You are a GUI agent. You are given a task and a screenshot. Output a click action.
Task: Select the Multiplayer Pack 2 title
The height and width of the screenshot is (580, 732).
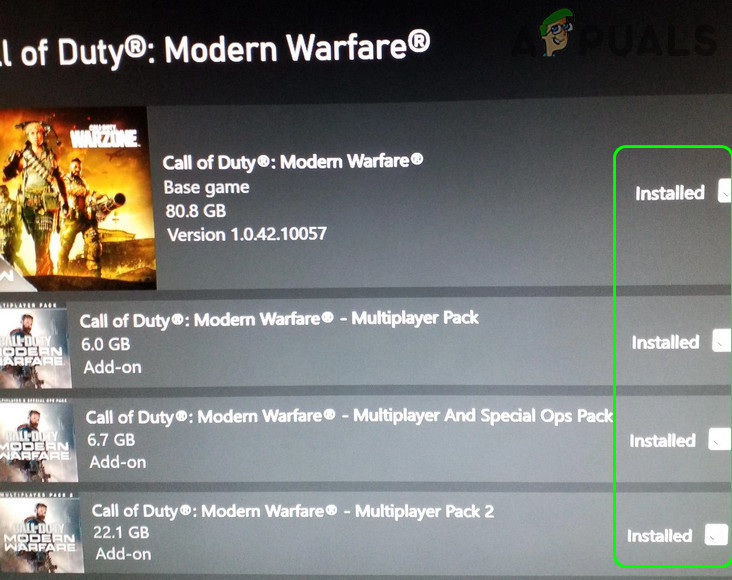293,511
